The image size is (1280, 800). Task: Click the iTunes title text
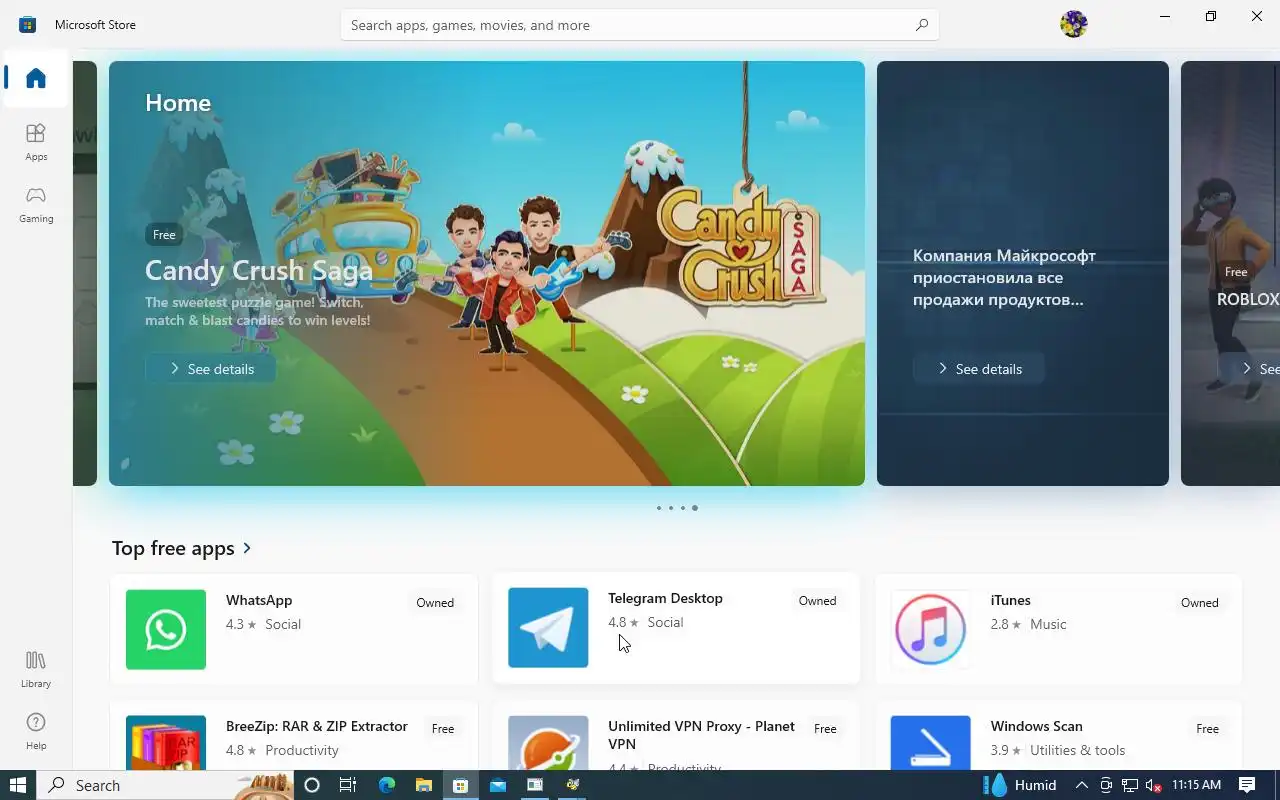pos(1010,600)
